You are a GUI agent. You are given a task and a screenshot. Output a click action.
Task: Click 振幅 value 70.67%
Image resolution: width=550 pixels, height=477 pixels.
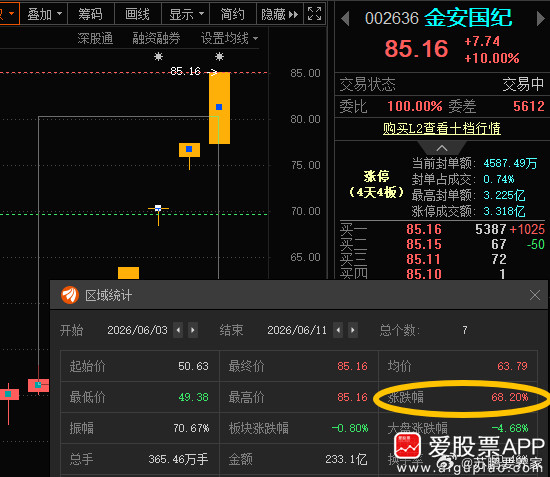(x=191, y=428)
